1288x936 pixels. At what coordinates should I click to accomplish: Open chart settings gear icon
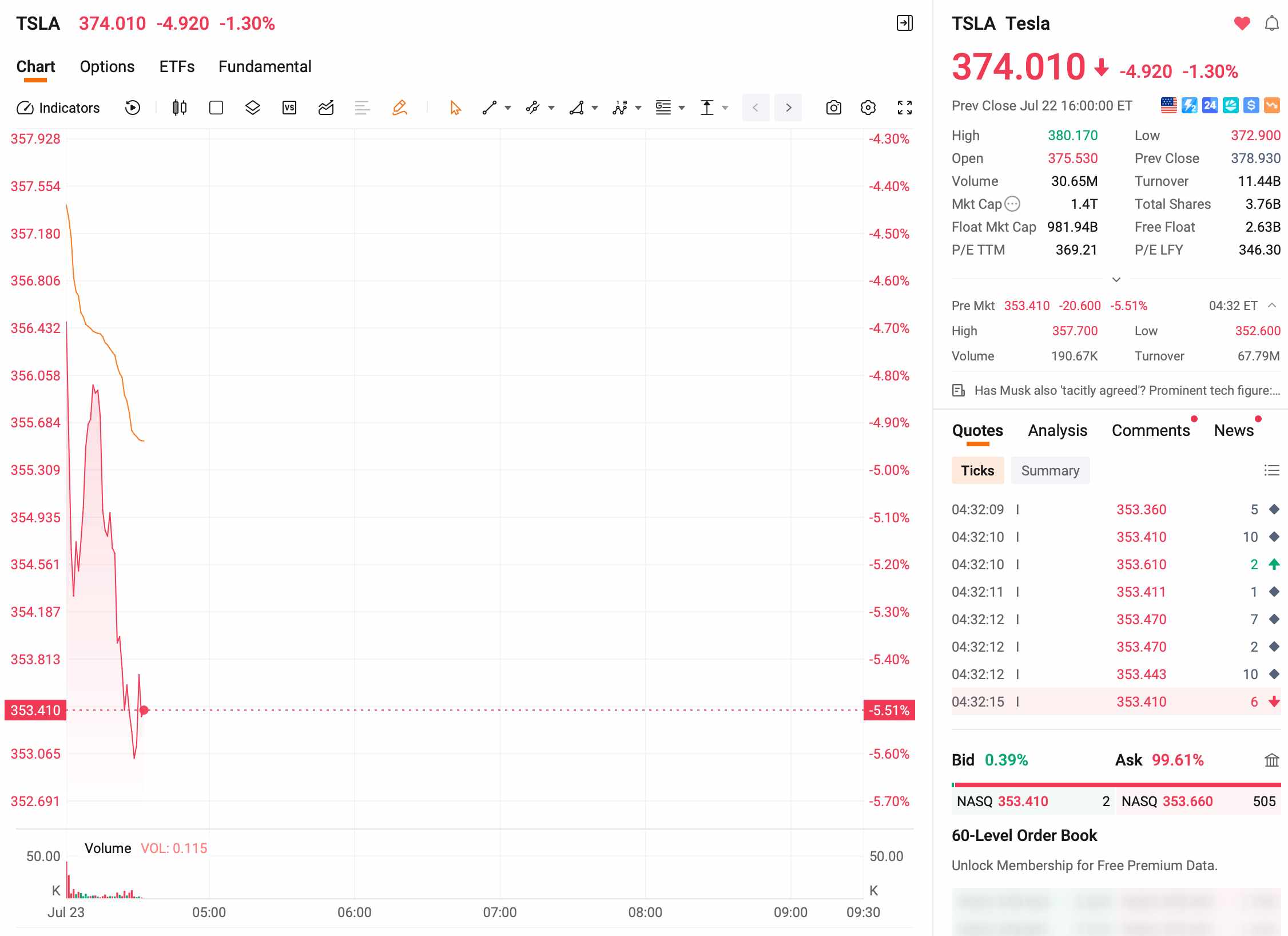pyautogui.click(x=868, y=108)
